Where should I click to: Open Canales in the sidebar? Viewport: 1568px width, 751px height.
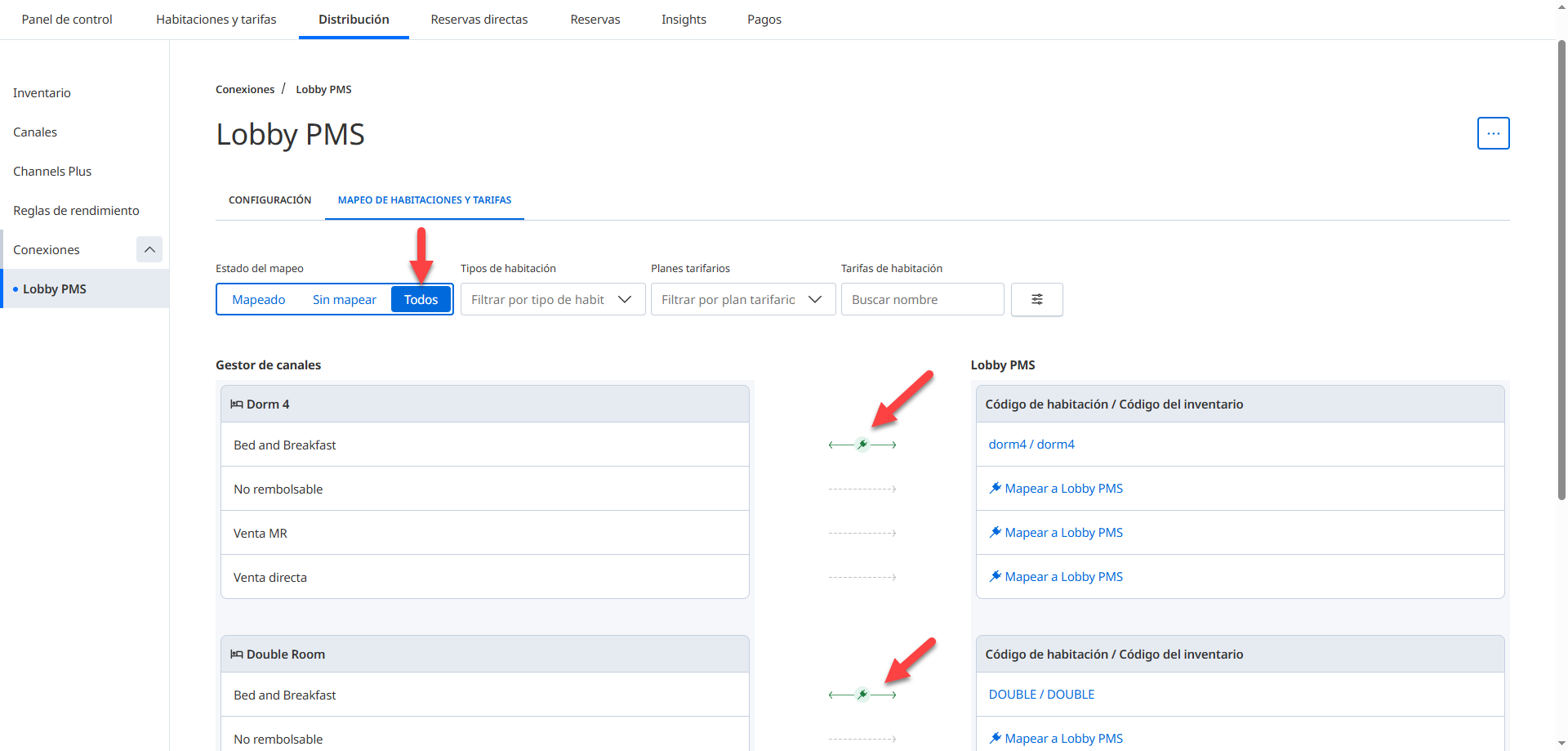tap(35, 132)
